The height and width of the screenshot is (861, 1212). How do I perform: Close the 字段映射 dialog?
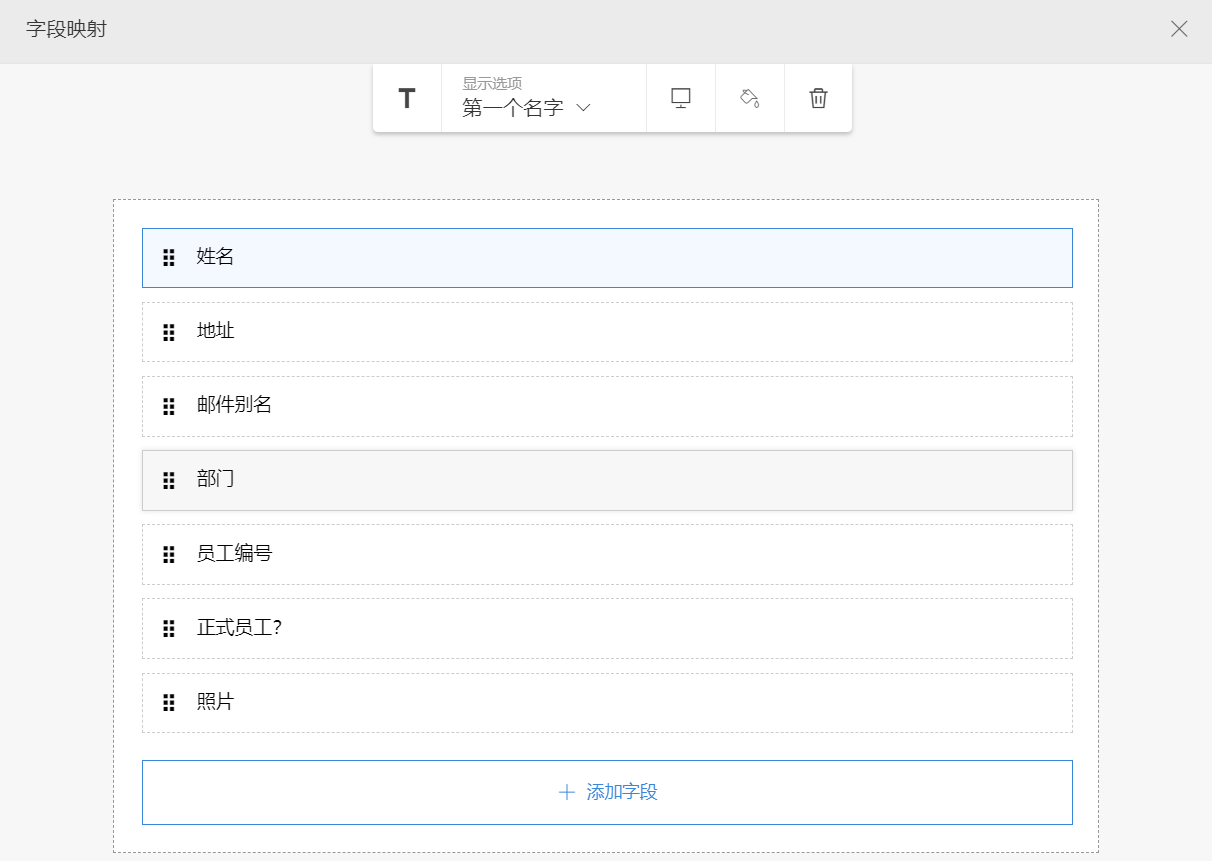1179,29
